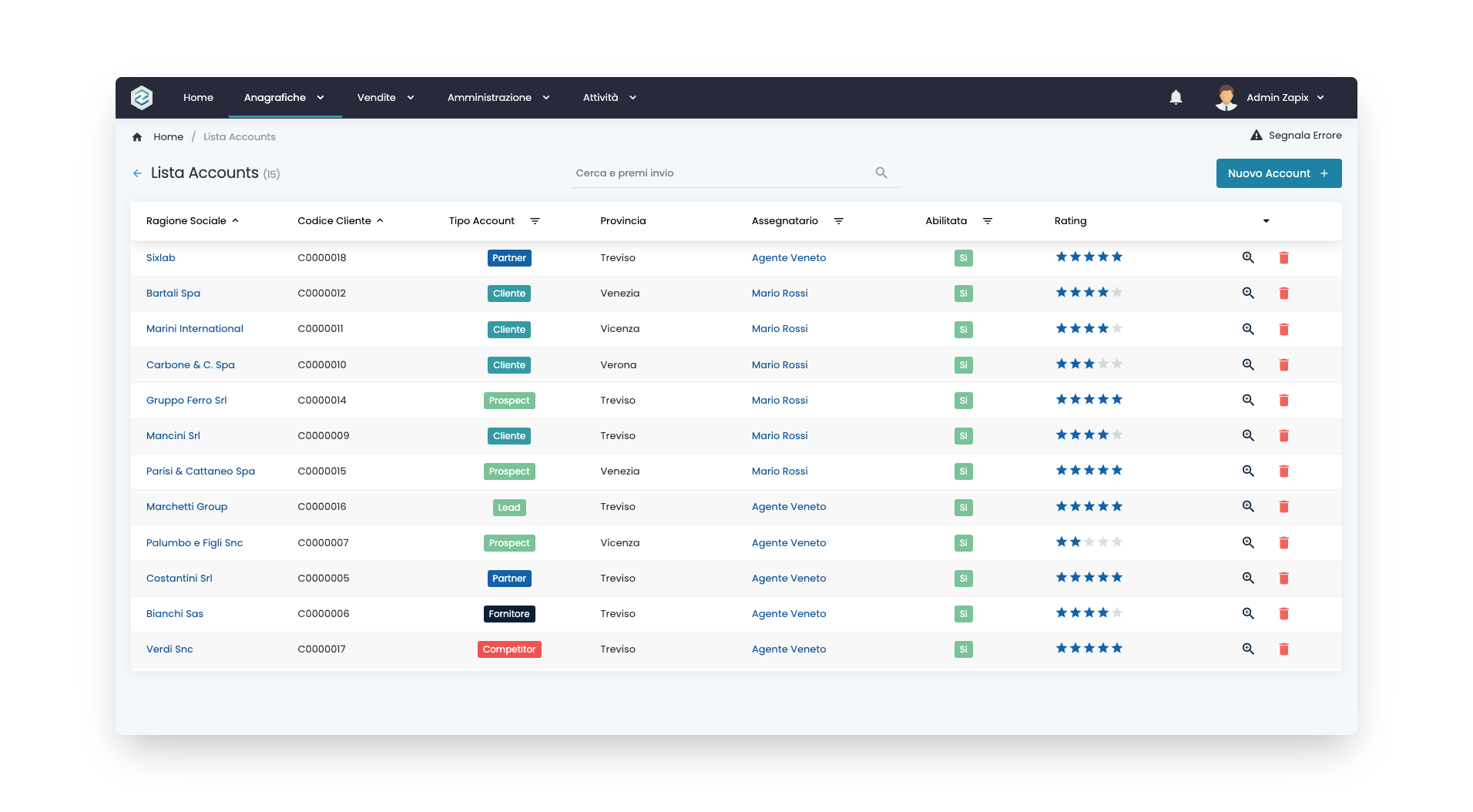This screenshot has height=812, width=1473.
Task: Click the search magnifier icon
Action: tap(881, 173)
